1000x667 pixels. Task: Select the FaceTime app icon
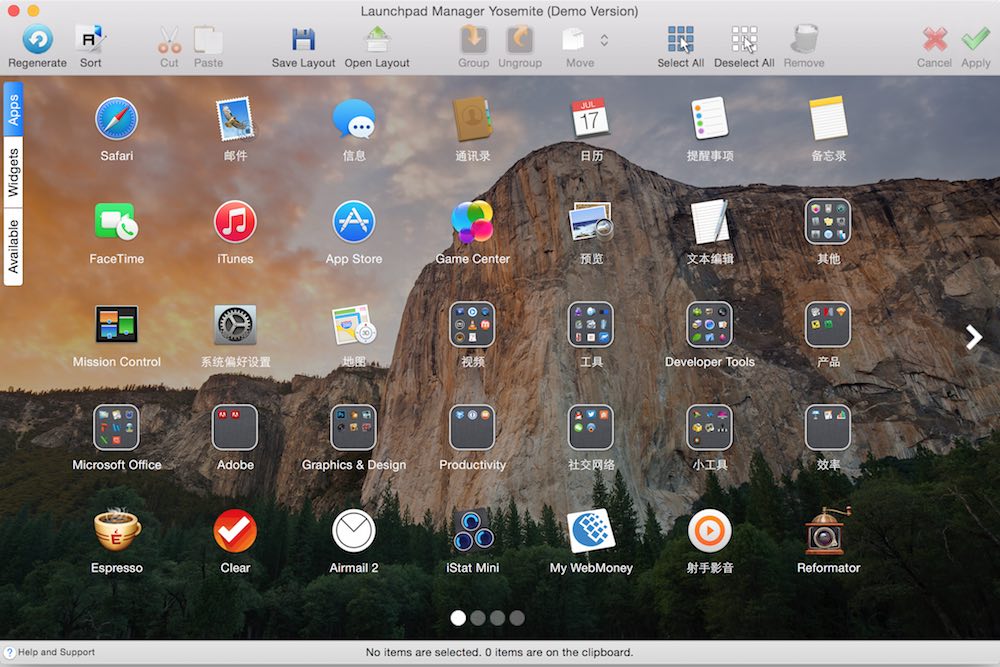117,221
